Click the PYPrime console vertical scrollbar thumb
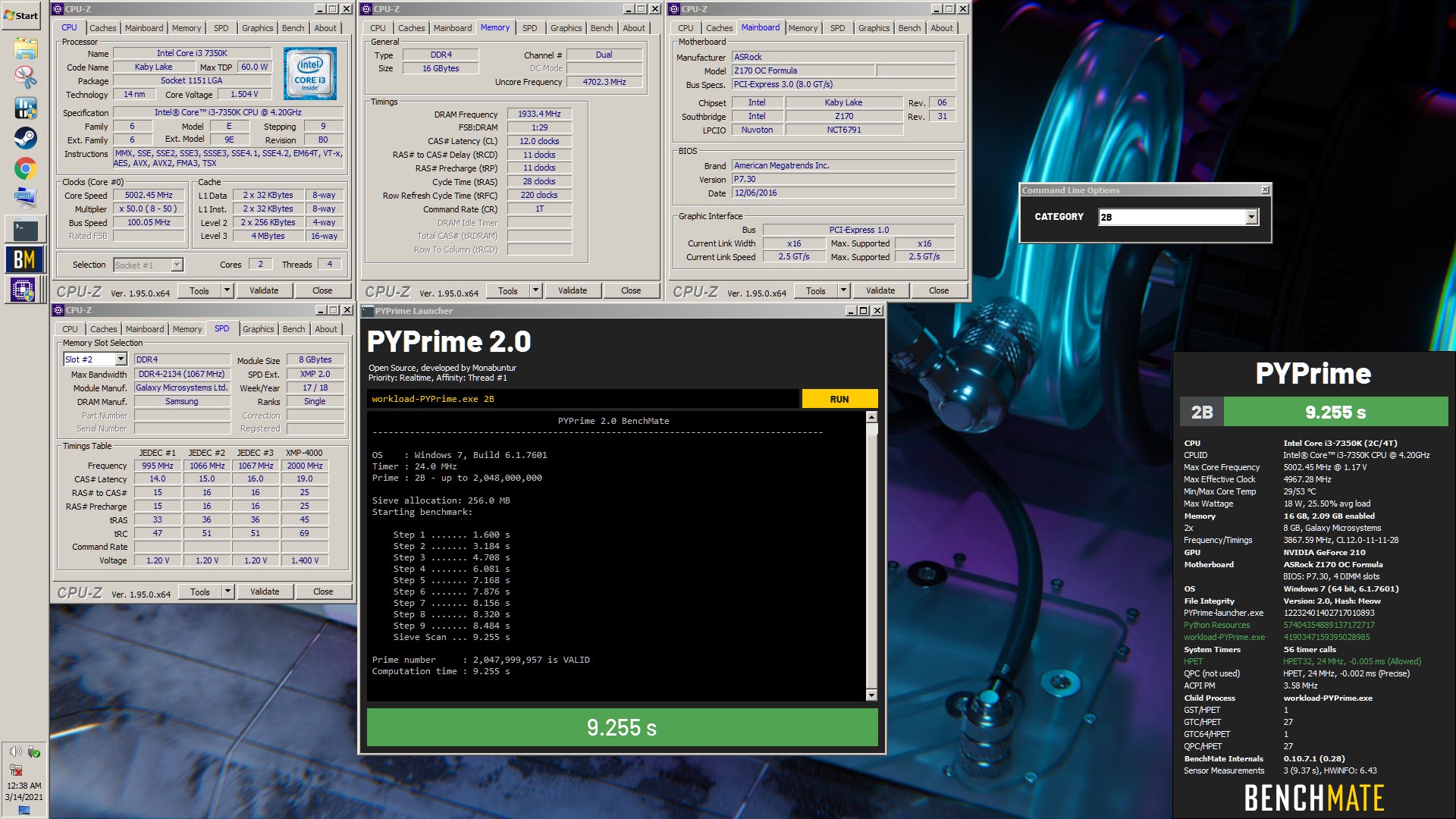Viewport: 1456px width, 819px height. 871,429
